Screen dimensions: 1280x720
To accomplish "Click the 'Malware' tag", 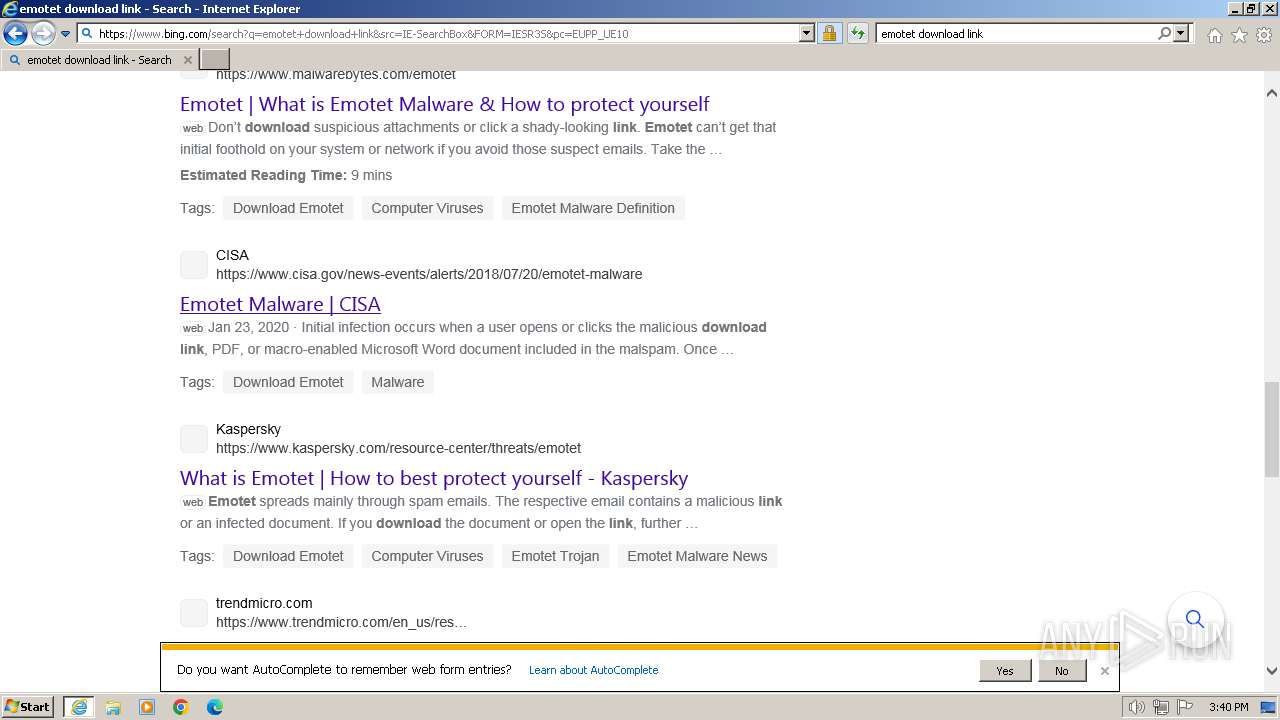I will click(x=398, y=382).
